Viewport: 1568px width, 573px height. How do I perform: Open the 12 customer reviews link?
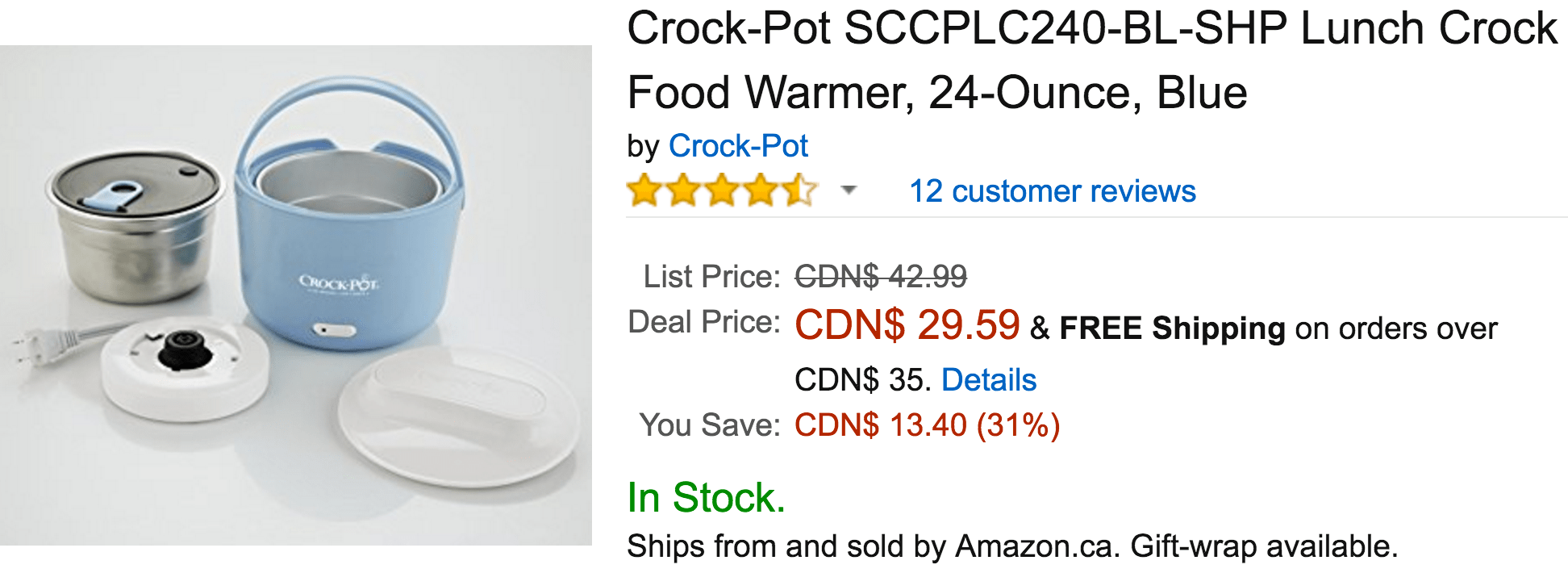[1053, 191]
